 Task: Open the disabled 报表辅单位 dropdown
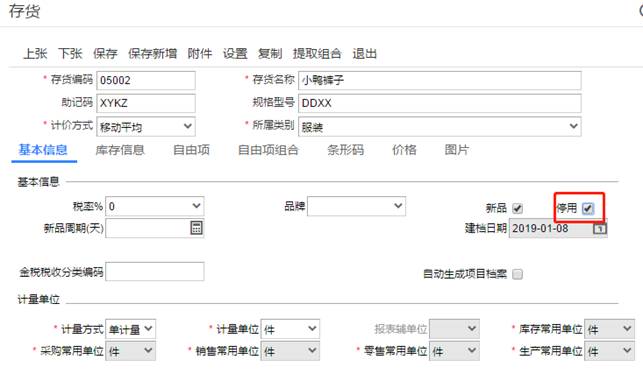[454, 329]
